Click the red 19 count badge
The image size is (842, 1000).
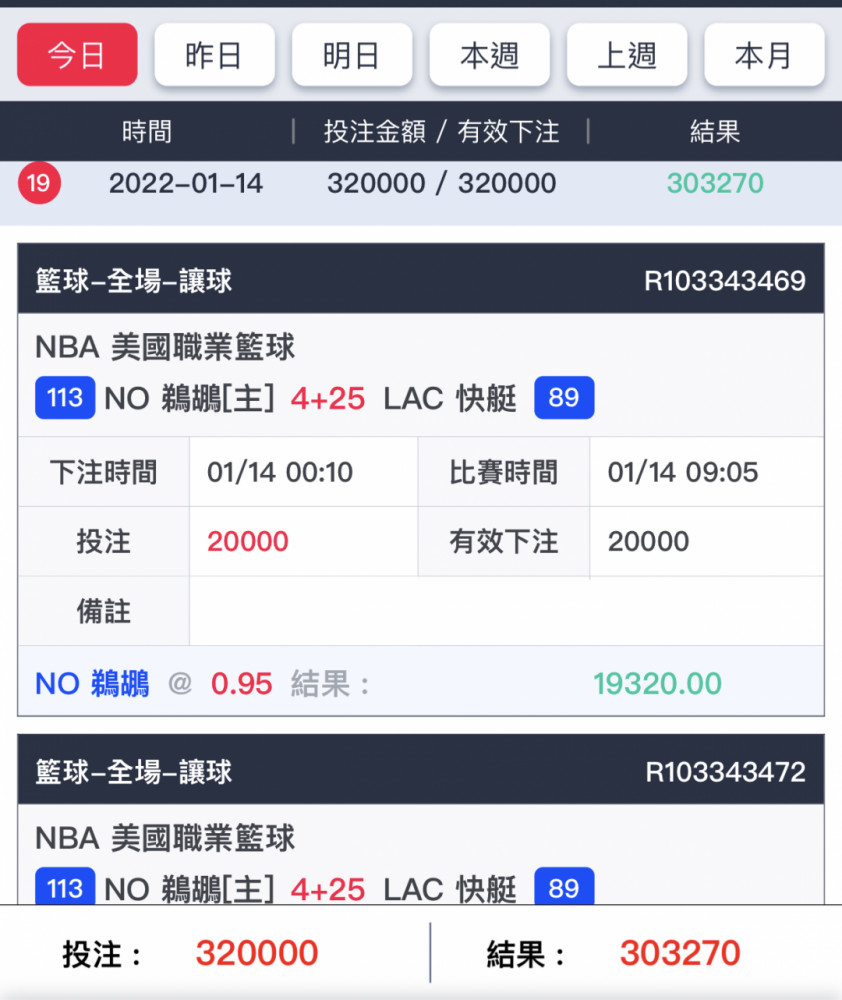point(39,184)
